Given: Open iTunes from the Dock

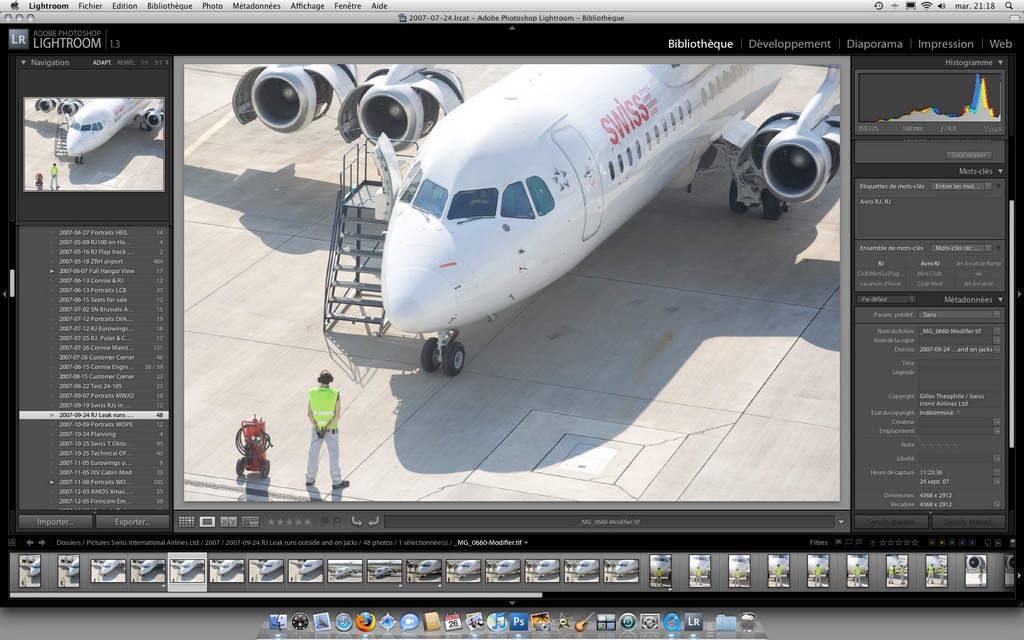Looking at the screenshot, I should pos(497,622).
